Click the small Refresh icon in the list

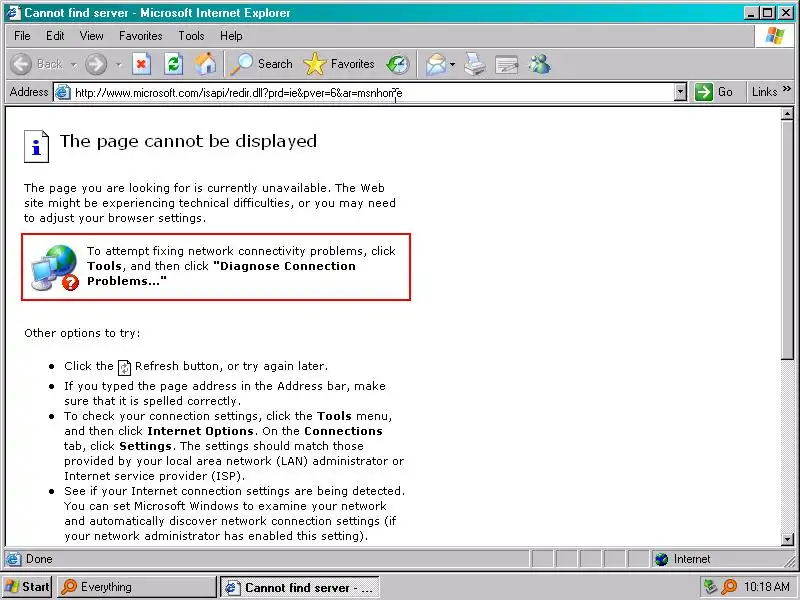124,367
